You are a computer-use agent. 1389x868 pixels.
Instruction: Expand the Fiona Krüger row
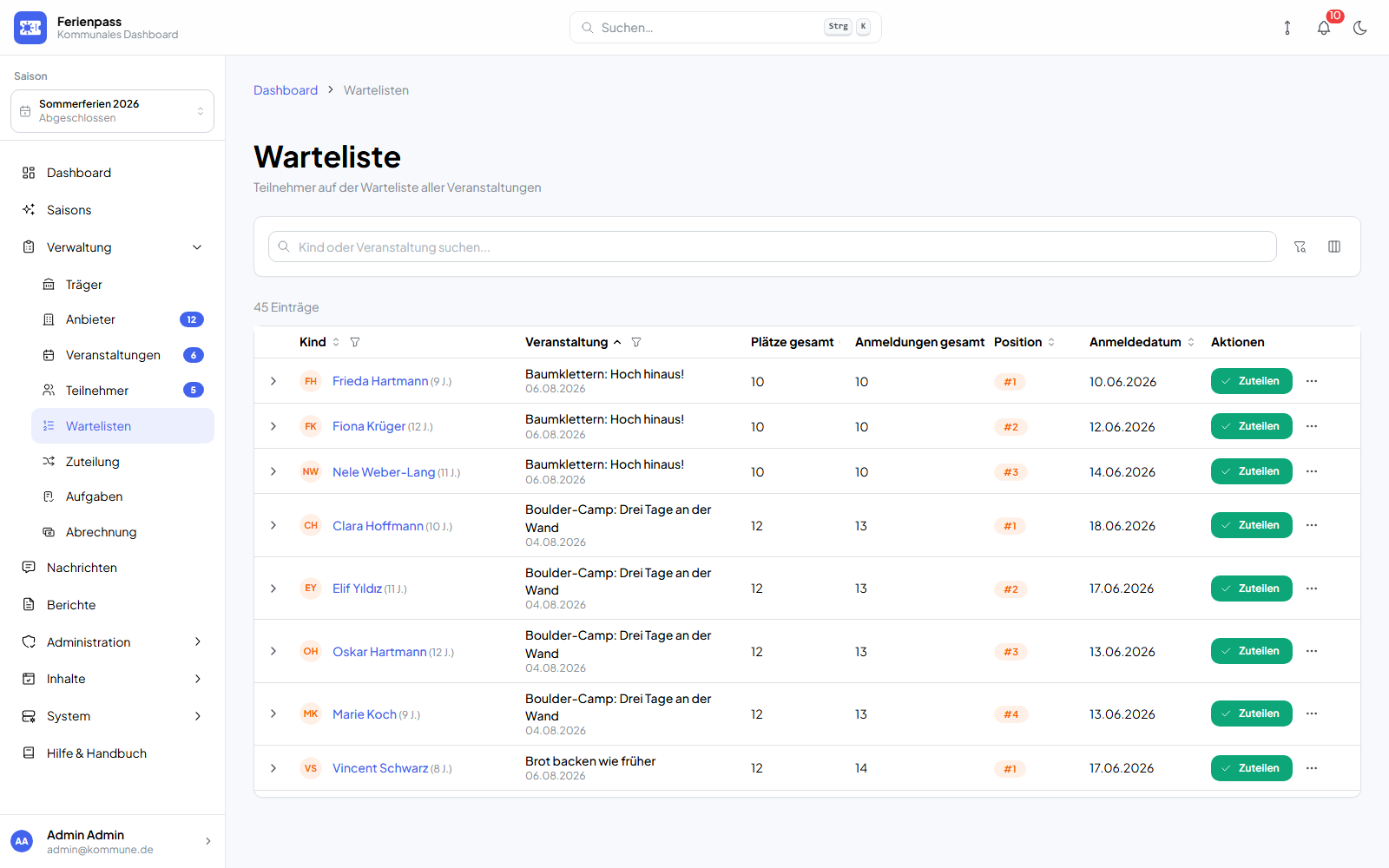[x=273, y=426]
